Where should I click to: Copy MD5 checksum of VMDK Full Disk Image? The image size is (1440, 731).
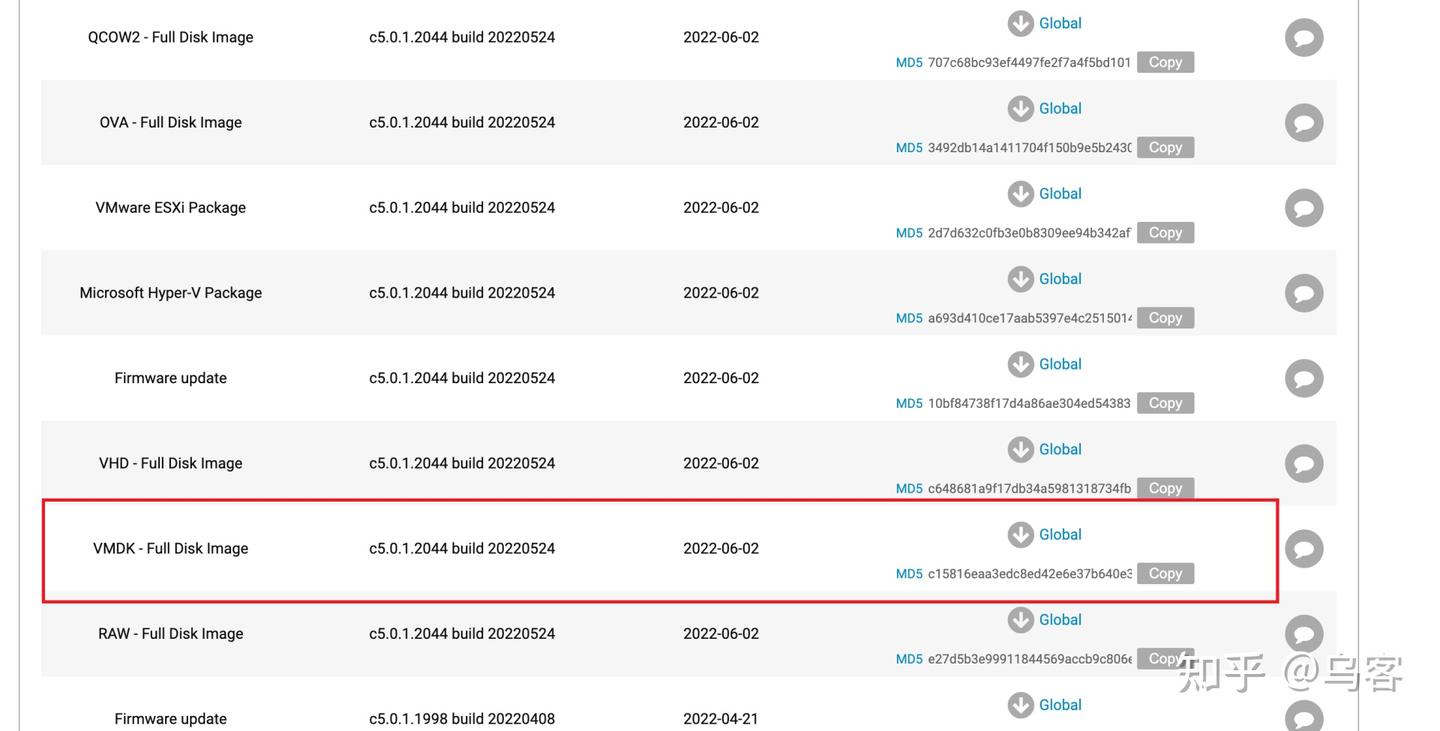click(x=1165, y=573)
